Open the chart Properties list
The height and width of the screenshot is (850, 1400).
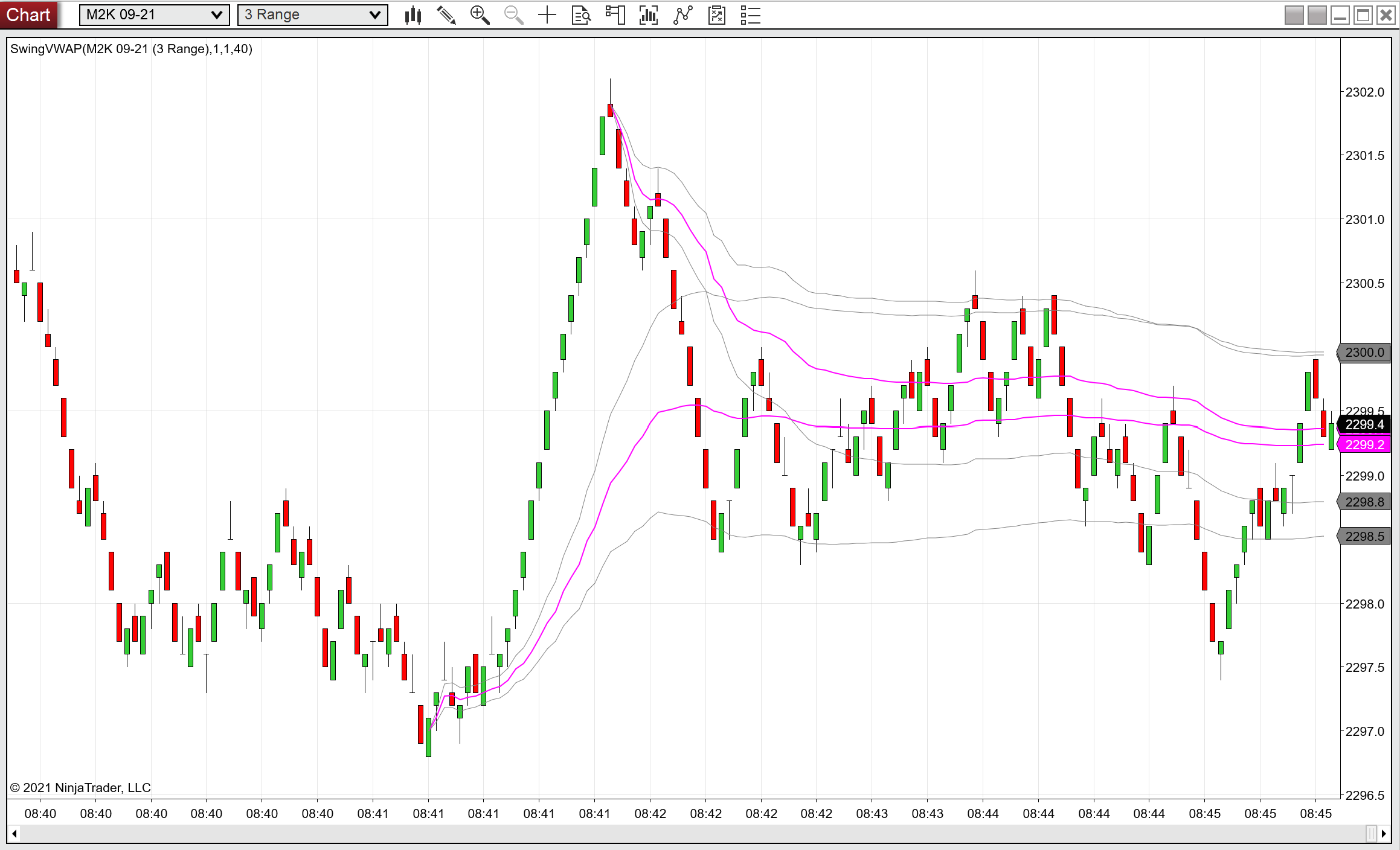750,14
